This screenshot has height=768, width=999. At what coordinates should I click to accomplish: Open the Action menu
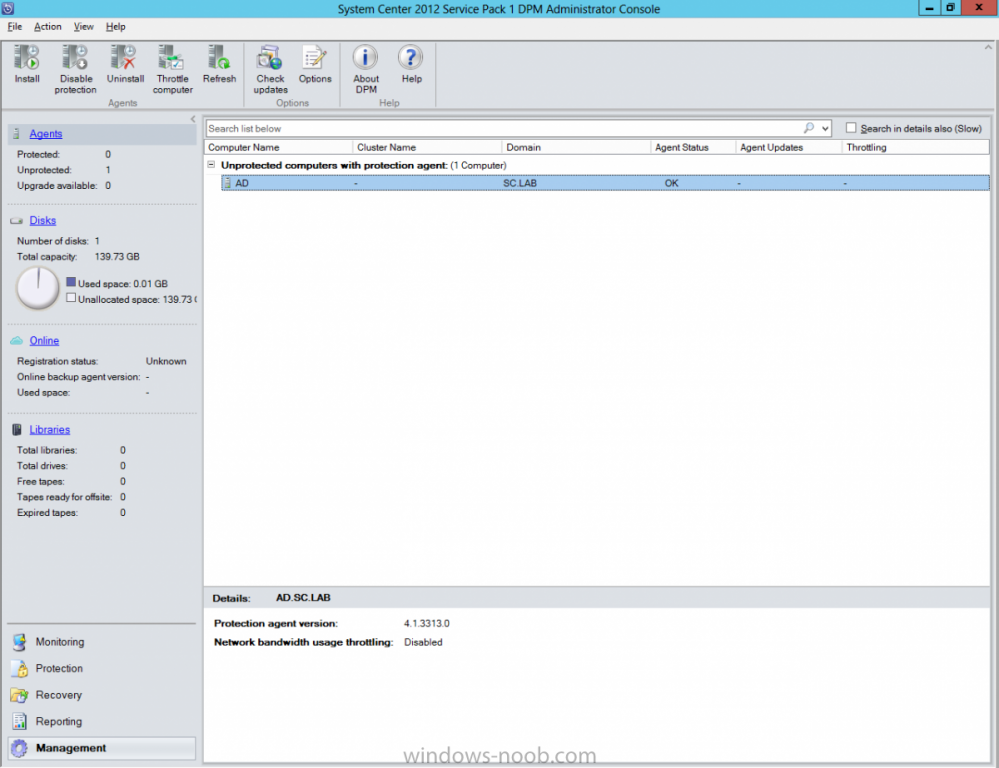pyautogui.click(x=48, y=27)
